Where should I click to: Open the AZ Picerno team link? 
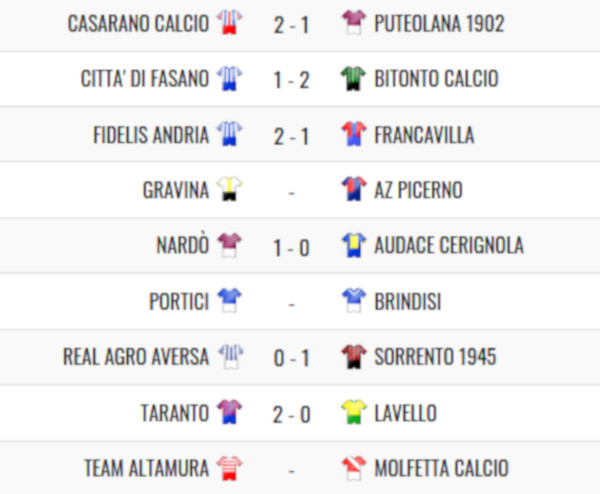pos(418,190)
